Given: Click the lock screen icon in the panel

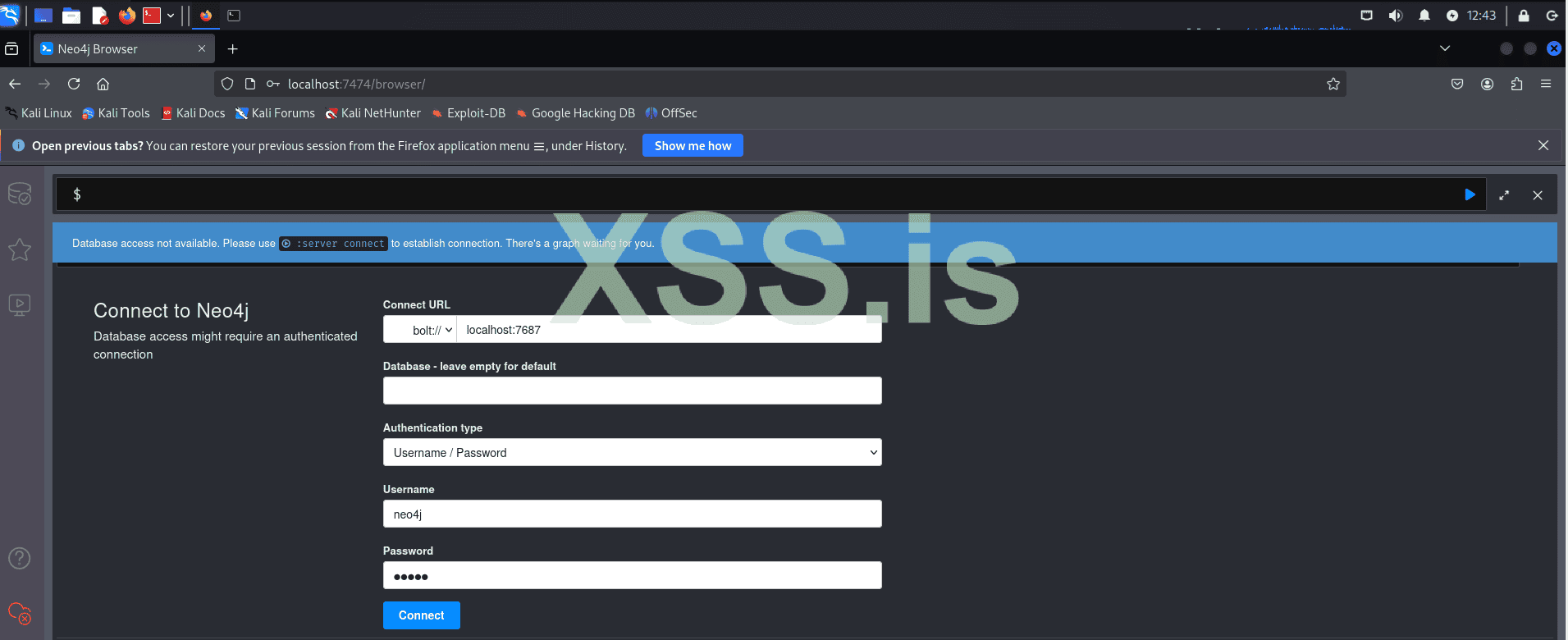Looking at the screenshot, I should click(1524, 16).
